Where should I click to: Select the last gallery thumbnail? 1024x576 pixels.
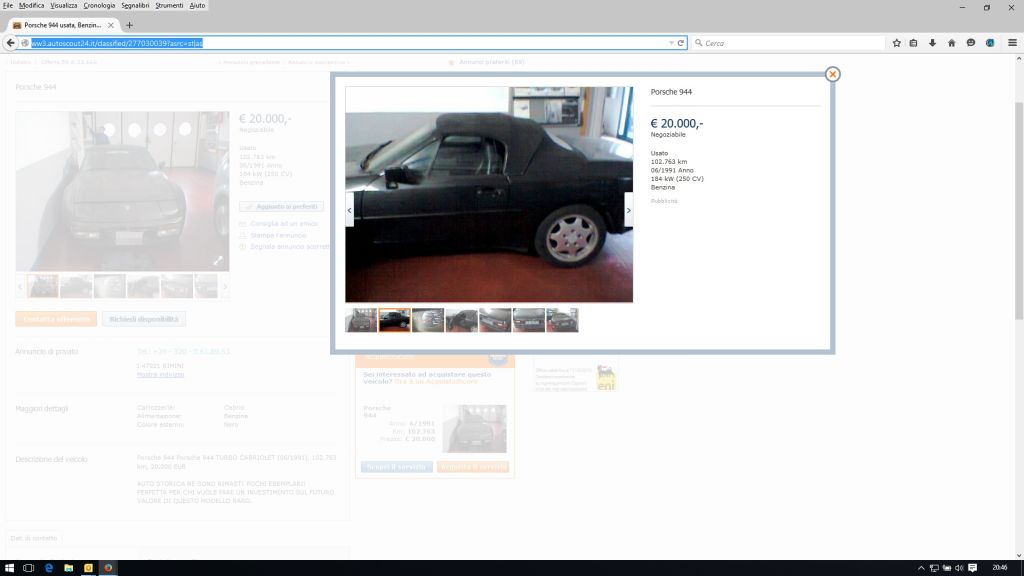click(x=562, y=320)
